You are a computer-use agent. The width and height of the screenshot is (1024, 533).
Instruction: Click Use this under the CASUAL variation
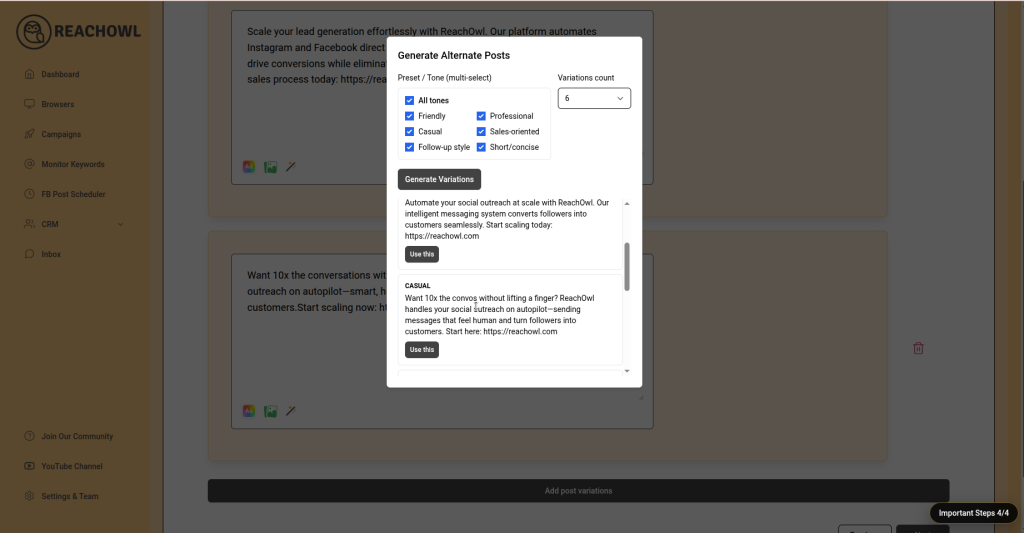pos(421,350)
